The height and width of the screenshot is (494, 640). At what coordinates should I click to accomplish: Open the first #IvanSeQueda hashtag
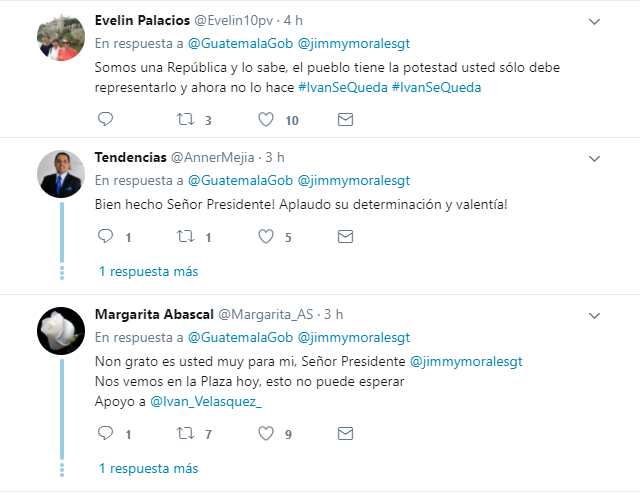click(x=343, y=87)
